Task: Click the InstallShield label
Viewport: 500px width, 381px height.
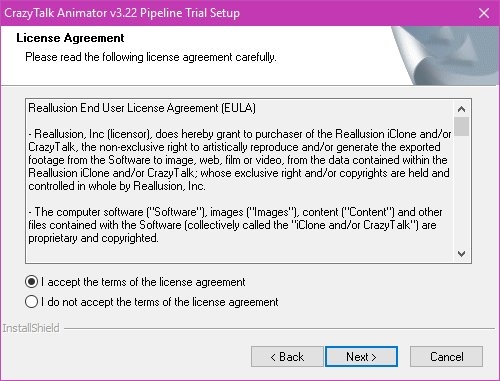Action: click(x=31, y=328)
